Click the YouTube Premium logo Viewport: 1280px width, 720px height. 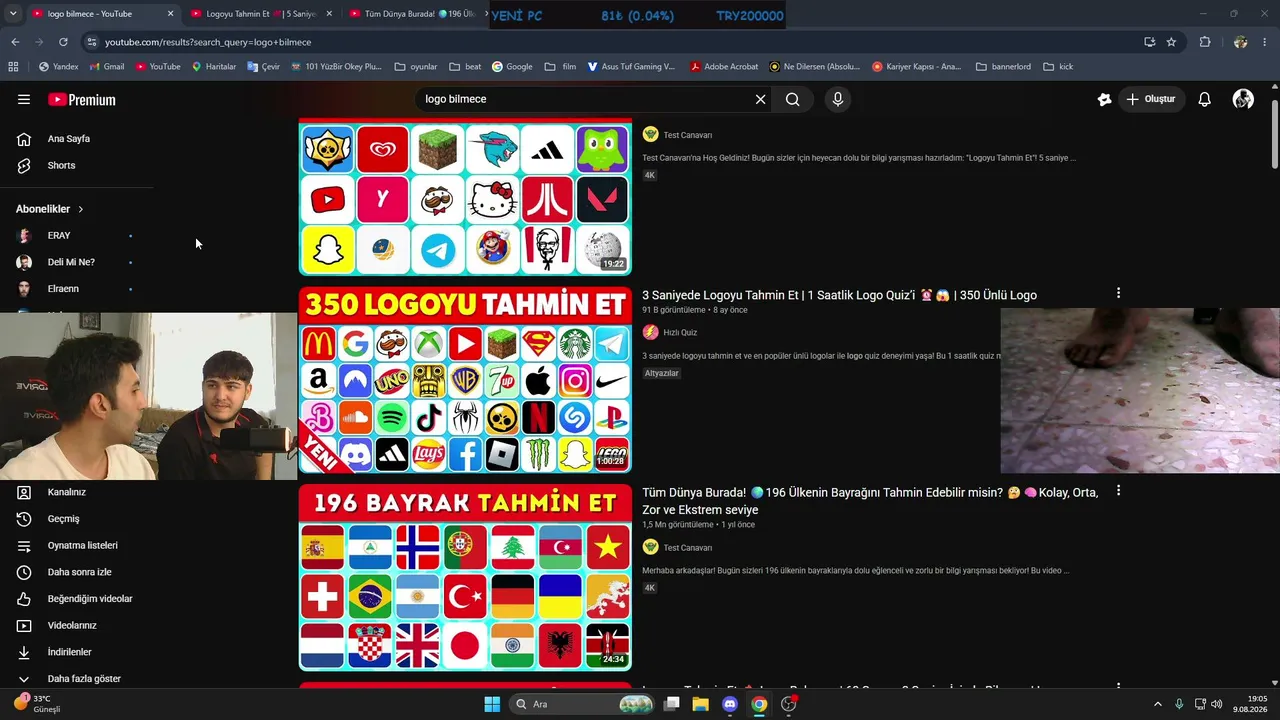pyautogui.click(x=82, y=100)
